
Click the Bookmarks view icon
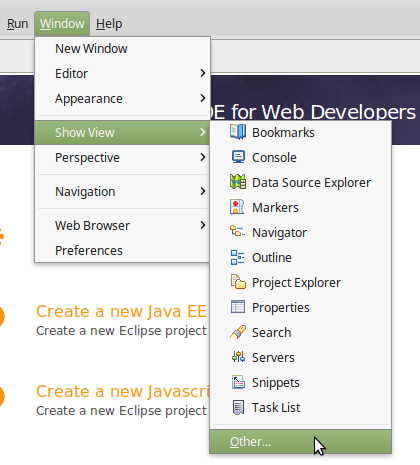click(238, 132)
